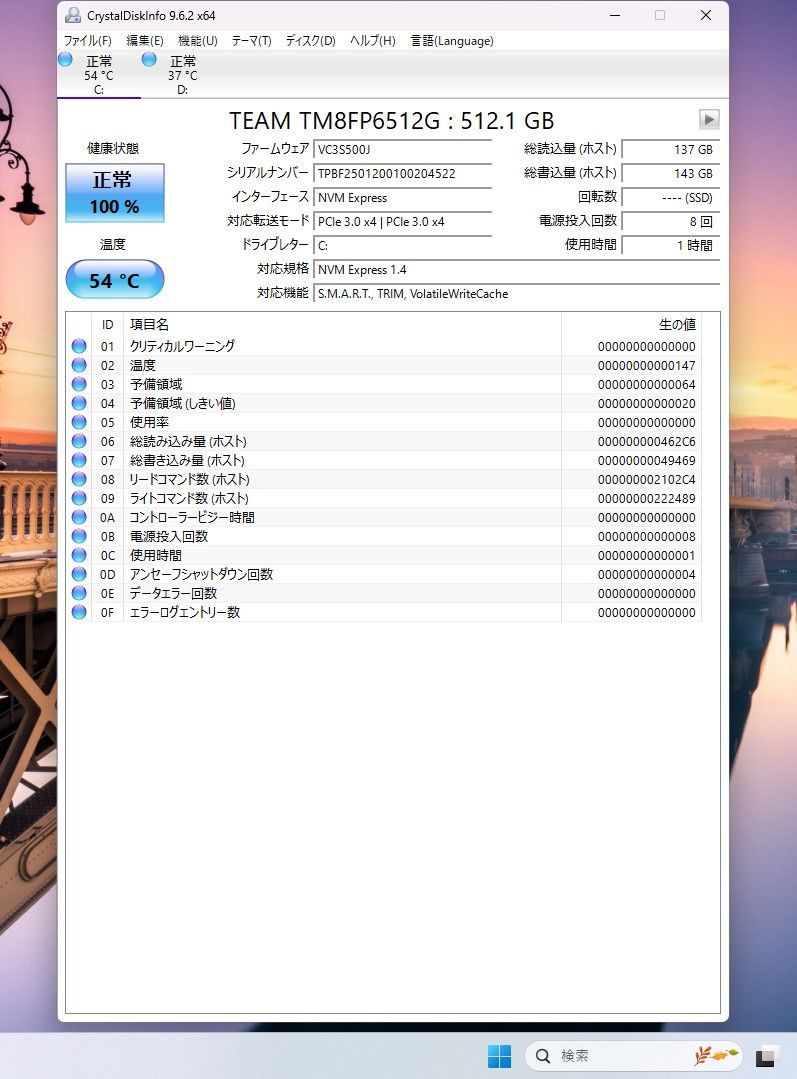
Task: Click raw value 00000000049469
Action: [646, 460]
